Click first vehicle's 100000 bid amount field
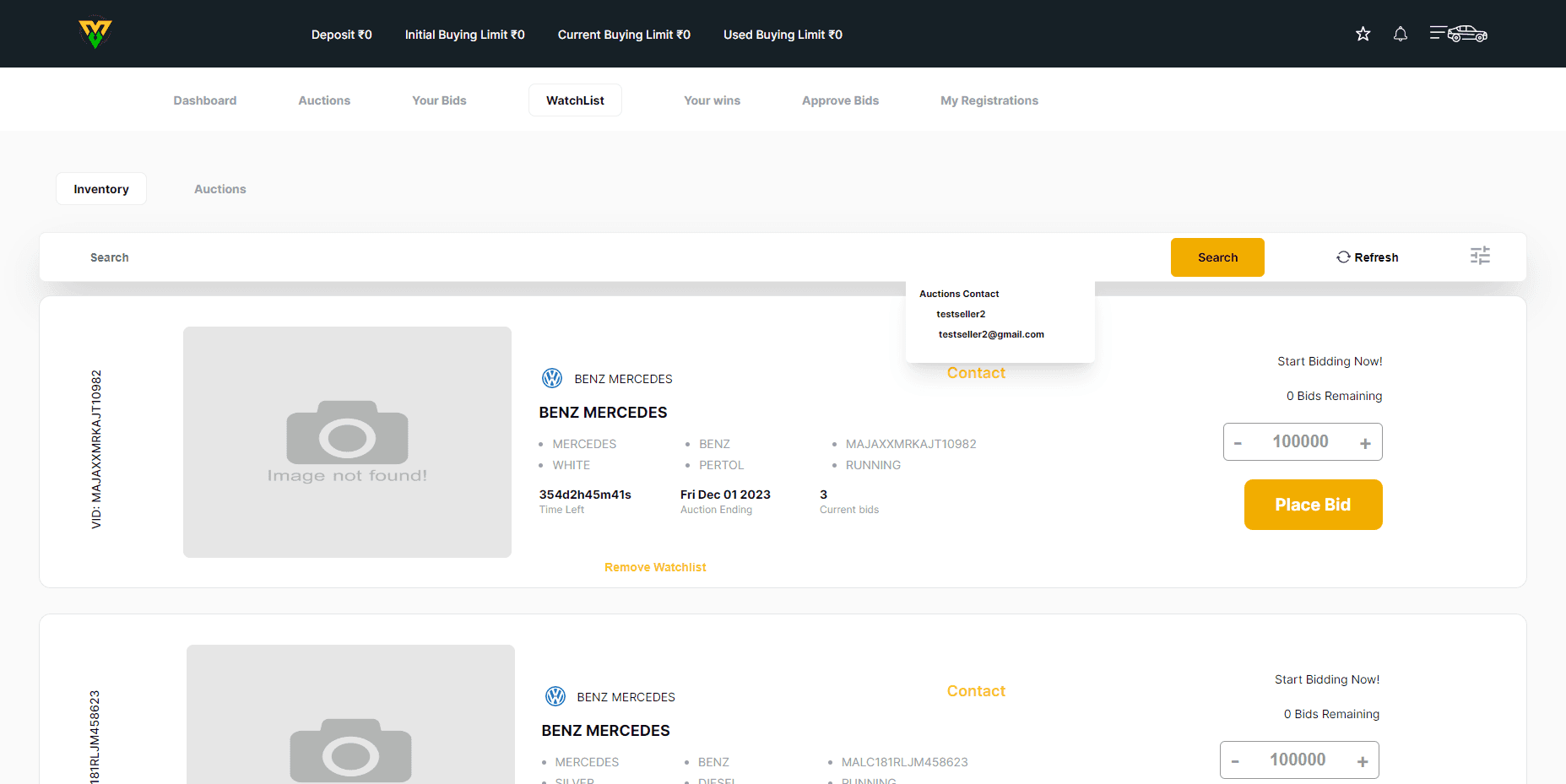The image size is (1566, 784). click(1301, 441)
